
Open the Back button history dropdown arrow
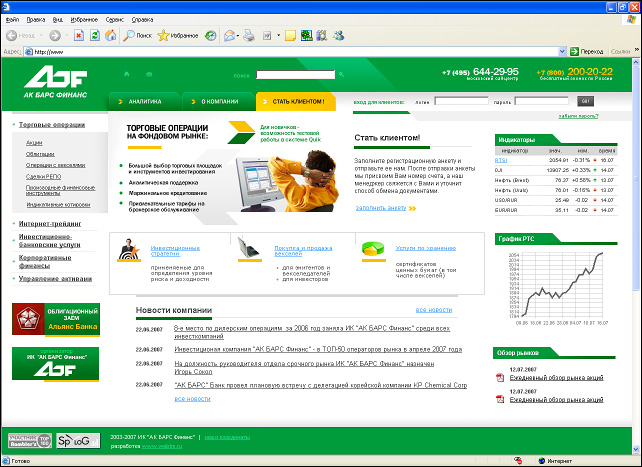pyautogui.click(x=41, y=35)
